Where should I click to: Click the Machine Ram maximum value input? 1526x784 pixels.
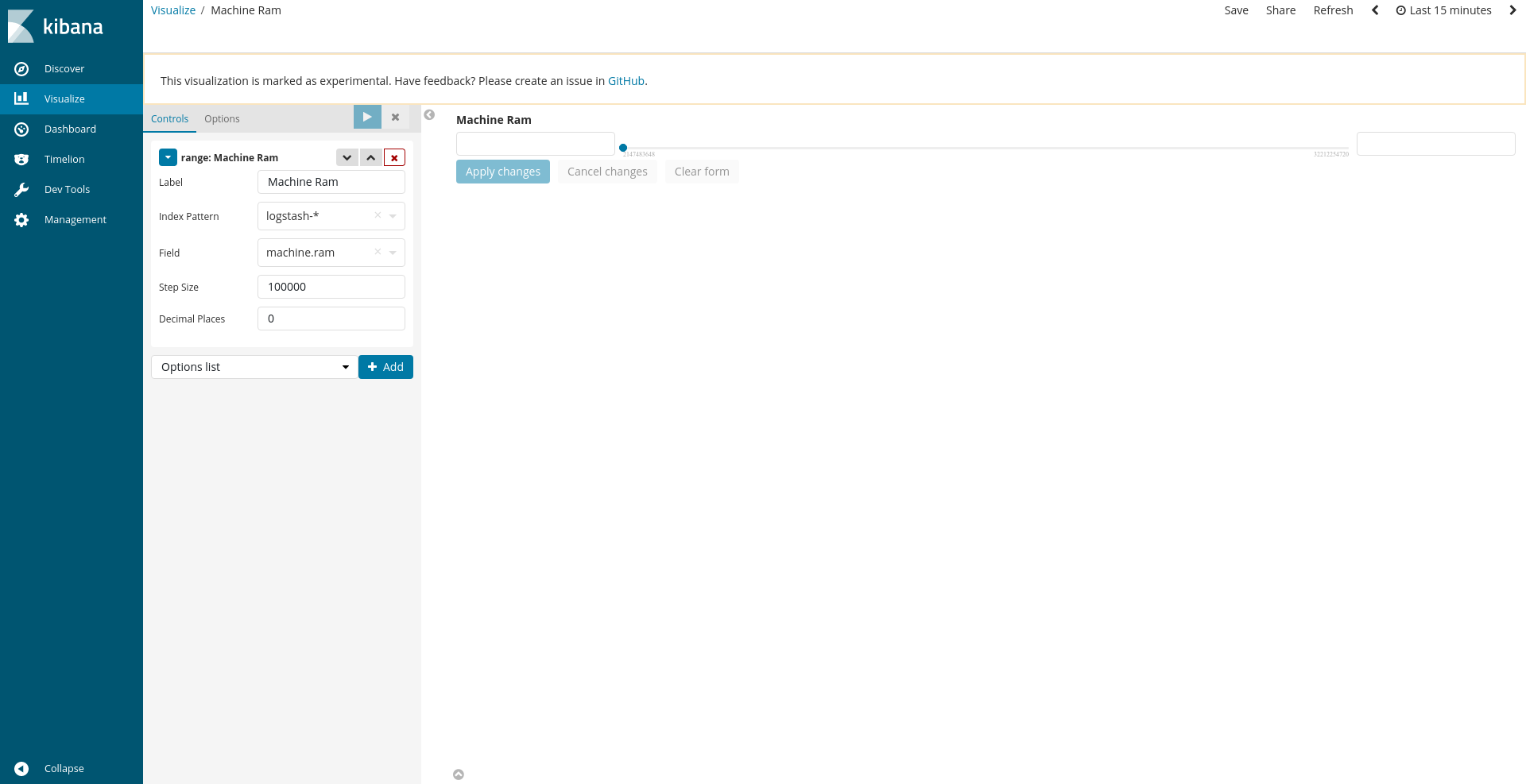(1435, 144)
